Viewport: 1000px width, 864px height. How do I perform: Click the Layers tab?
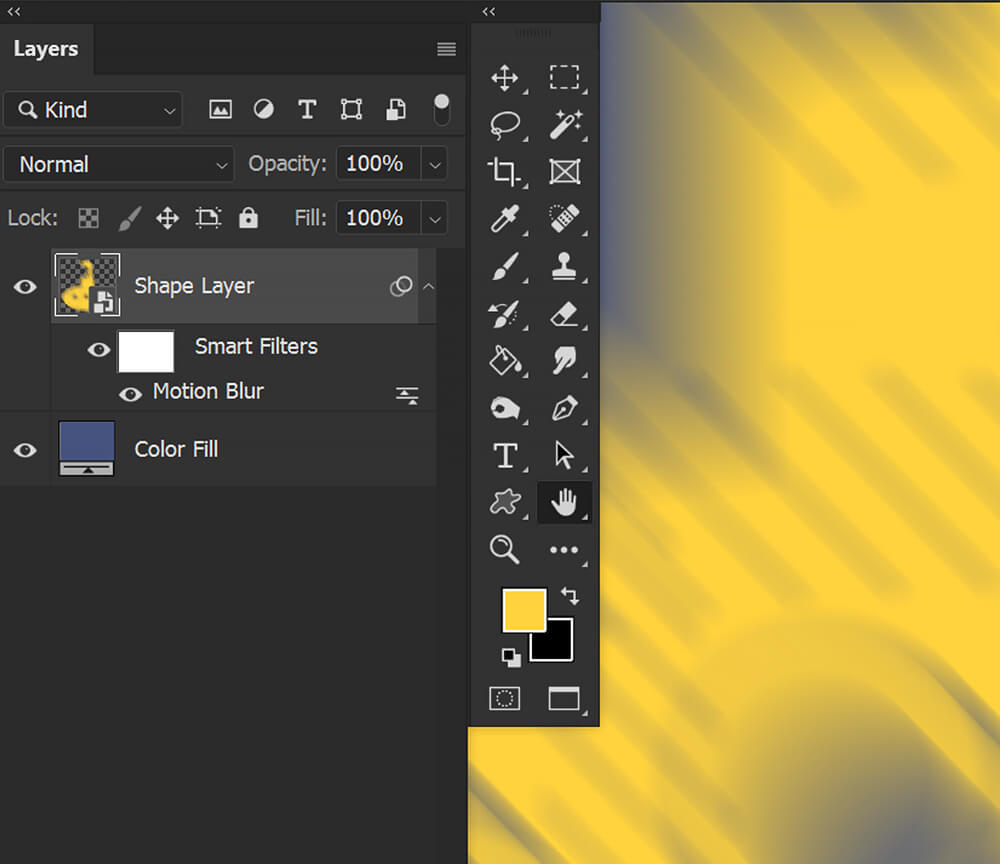click(x=46, y=49)
